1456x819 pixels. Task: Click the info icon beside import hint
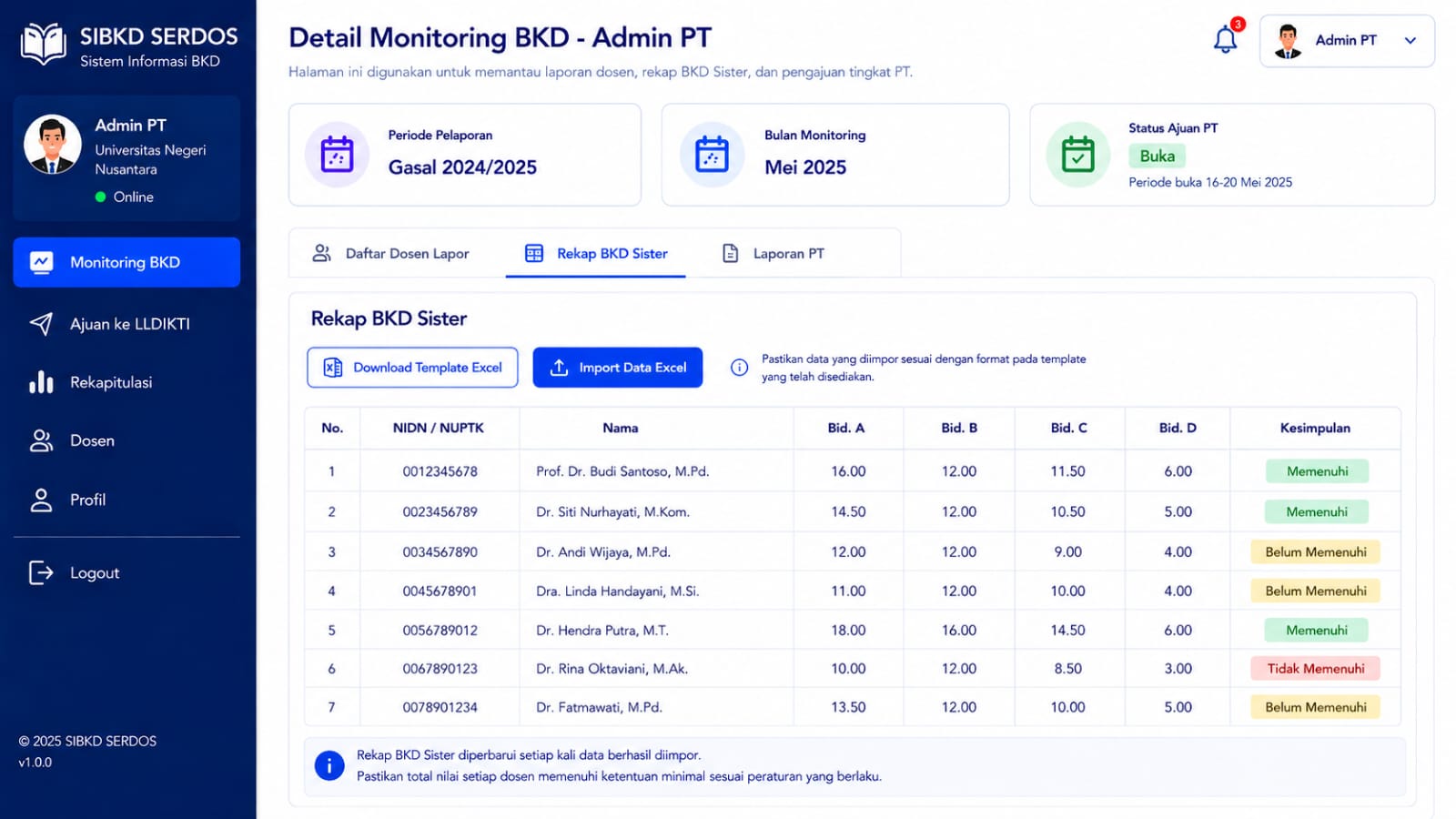[x=739, y=368]
